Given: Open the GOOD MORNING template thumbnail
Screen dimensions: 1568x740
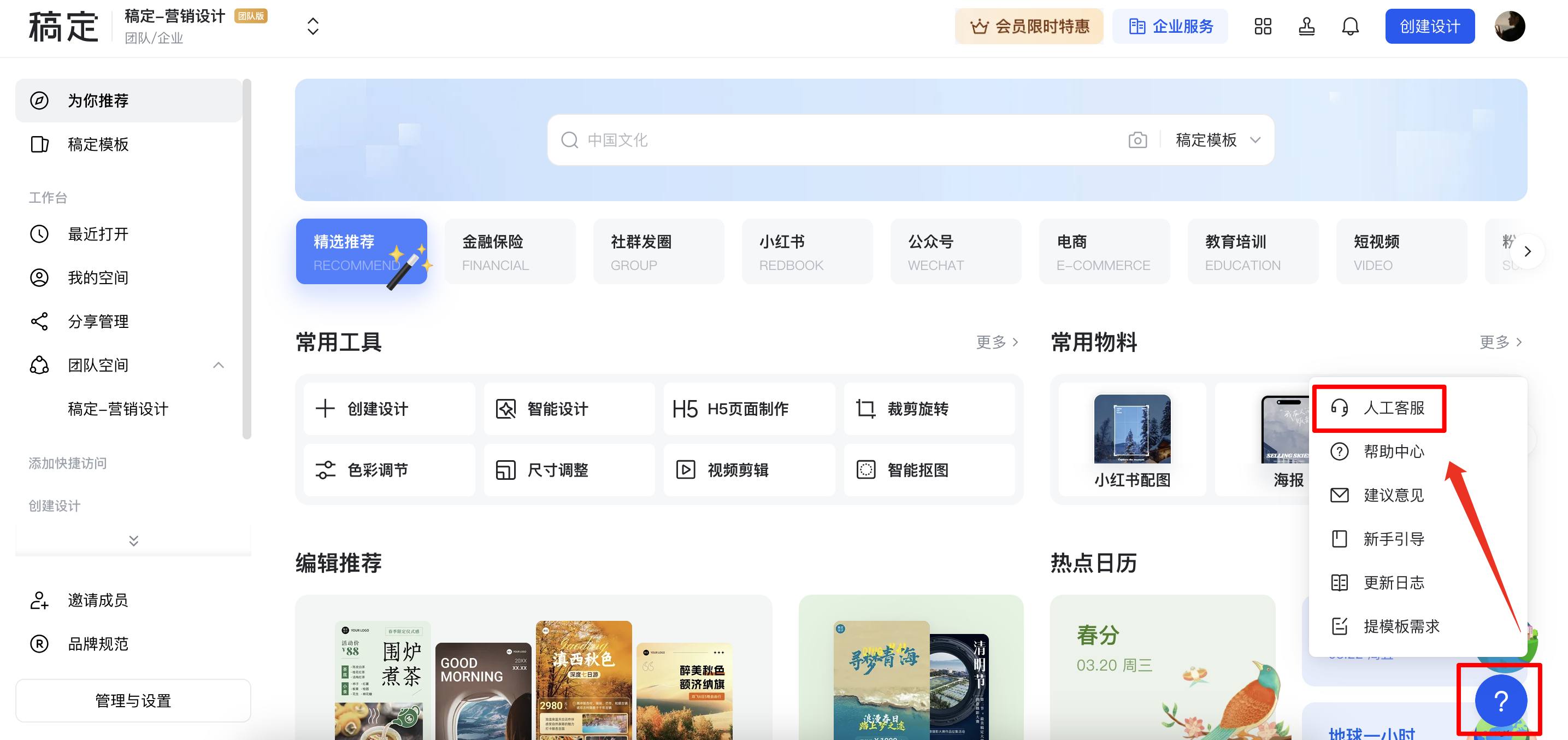Looking at the screenshot, I should pos(483,691).
